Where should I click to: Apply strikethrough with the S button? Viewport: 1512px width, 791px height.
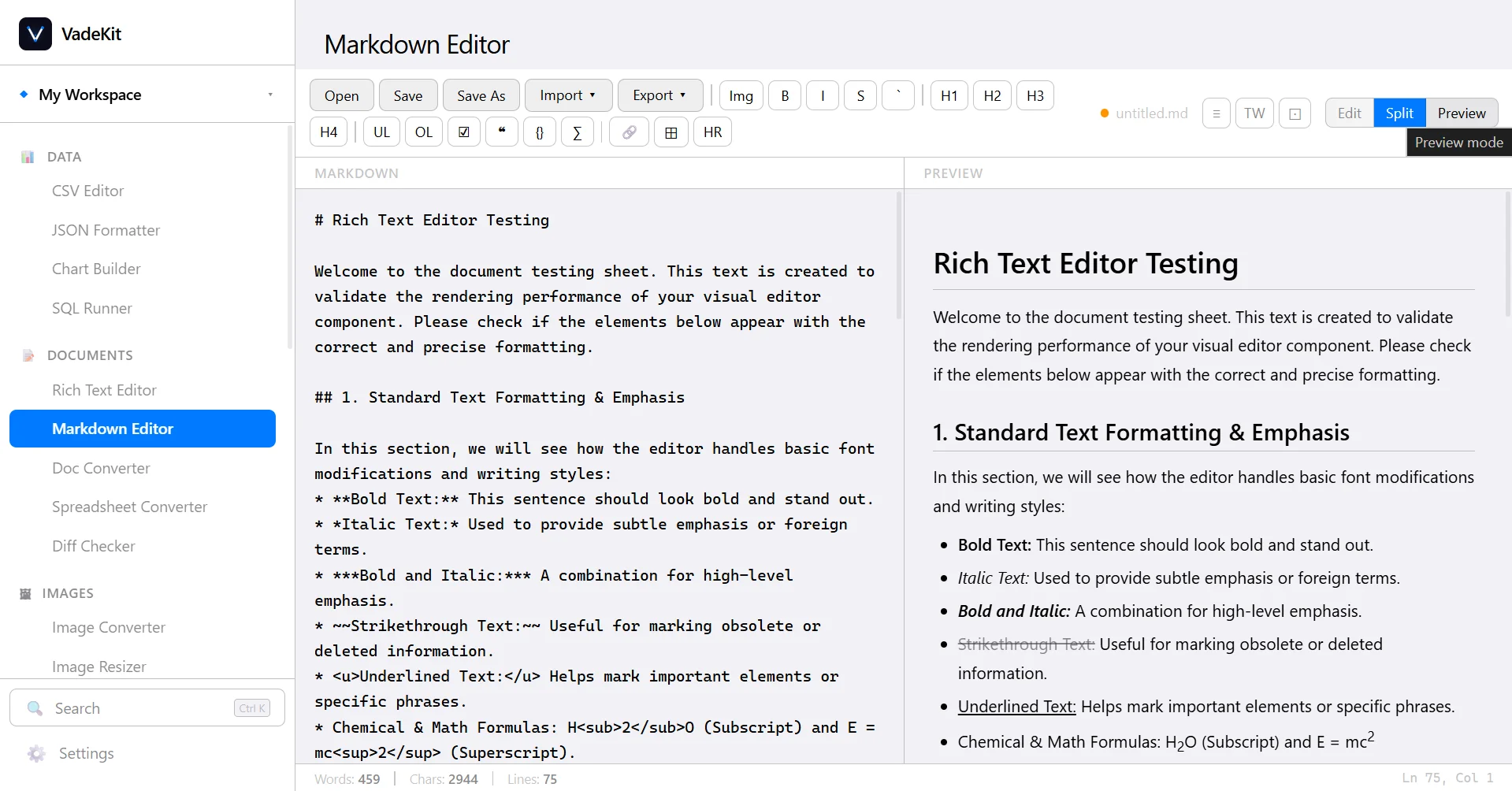coord(860,95)
